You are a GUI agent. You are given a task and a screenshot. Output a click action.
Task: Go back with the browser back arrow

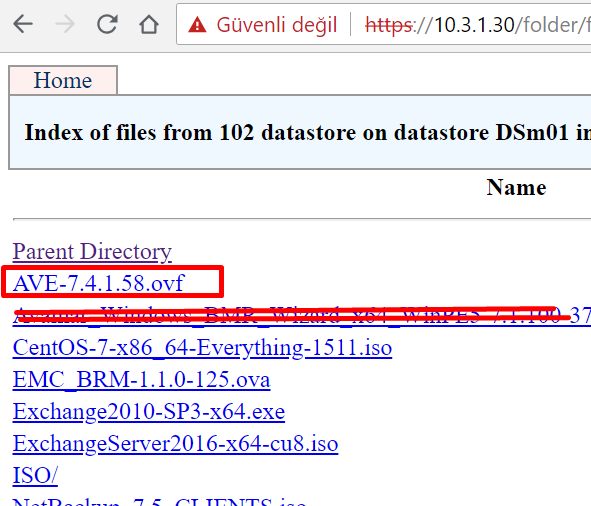23,25
